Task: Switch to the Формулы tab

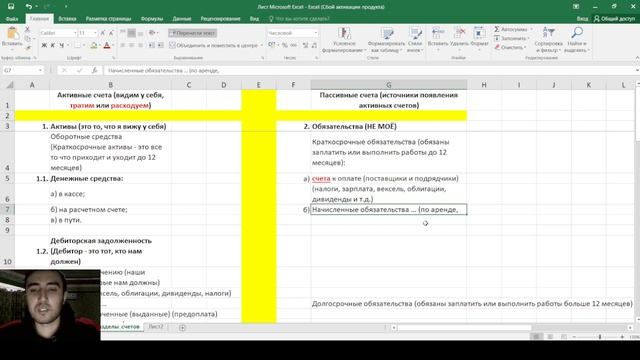Action: click(152, 18)
